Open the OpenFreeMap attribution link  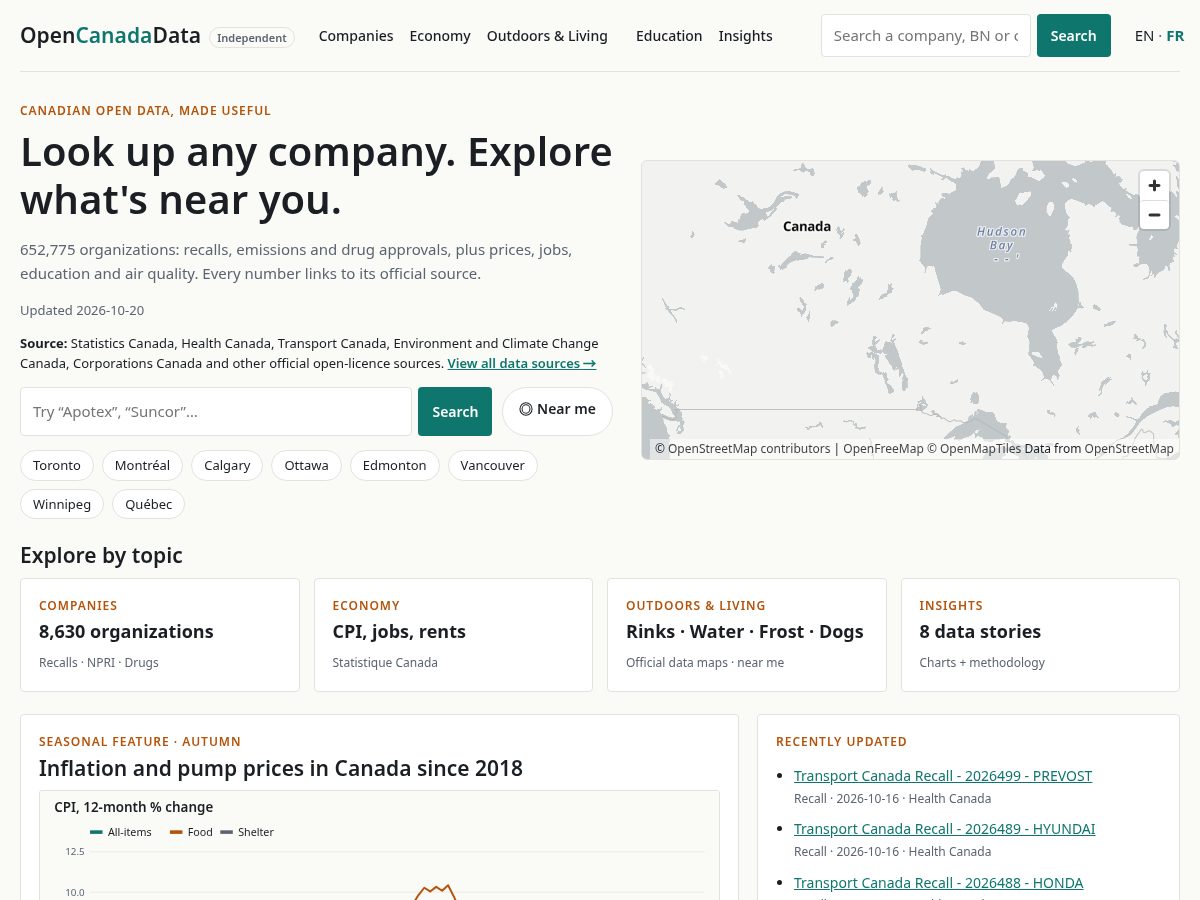(x=883, y=449)
